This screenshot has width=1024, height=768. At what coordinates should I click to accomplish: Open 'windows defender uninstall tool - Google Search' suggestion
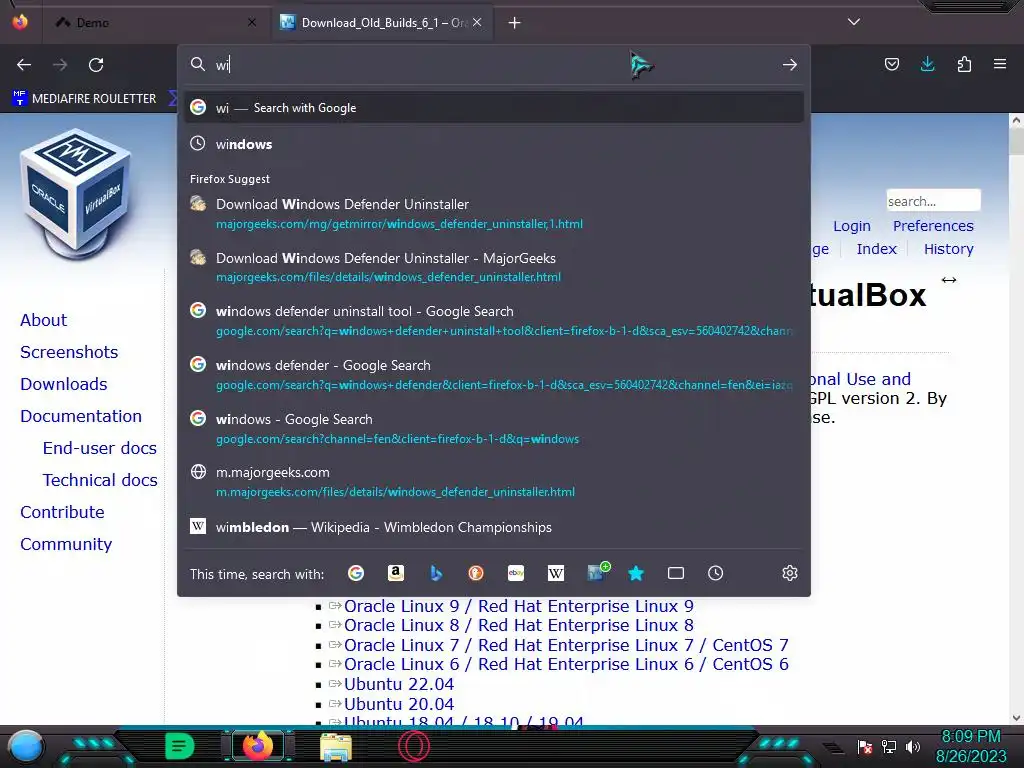click(494, 321)
